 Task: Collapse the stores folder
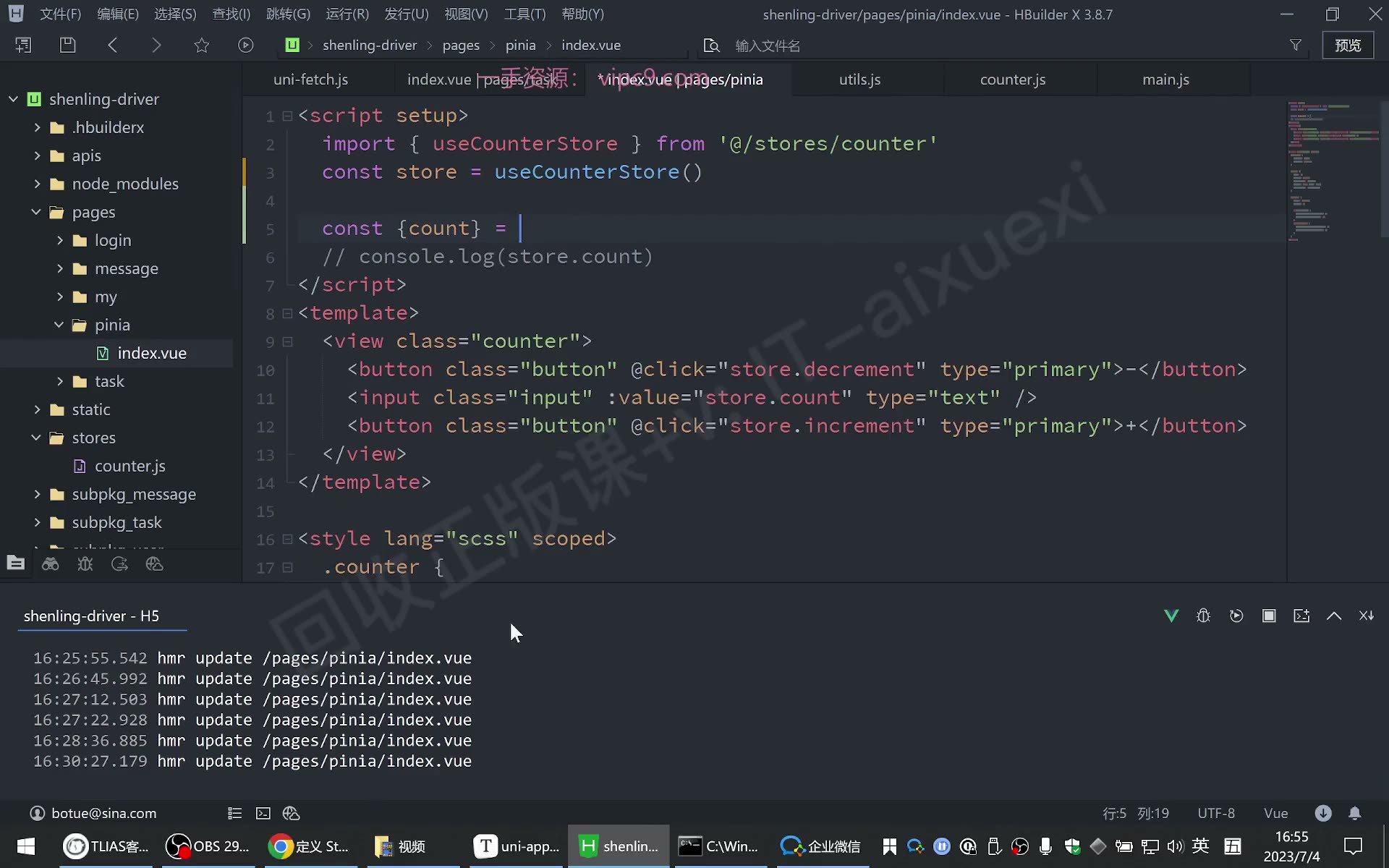coord(36,438)
